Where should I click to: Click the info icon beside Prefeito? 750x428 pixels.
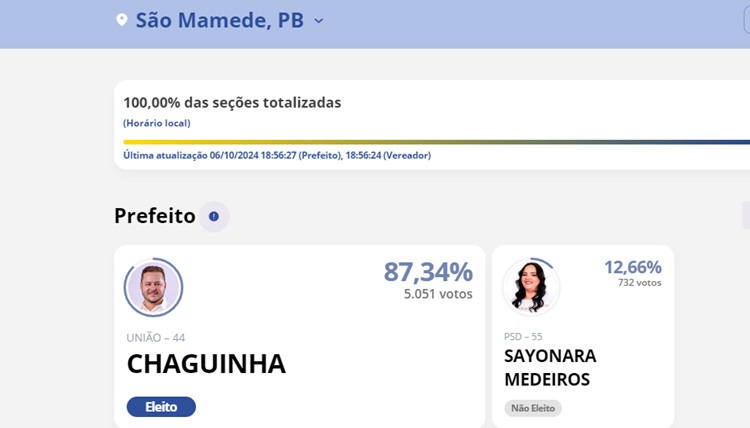click(213, 216)
